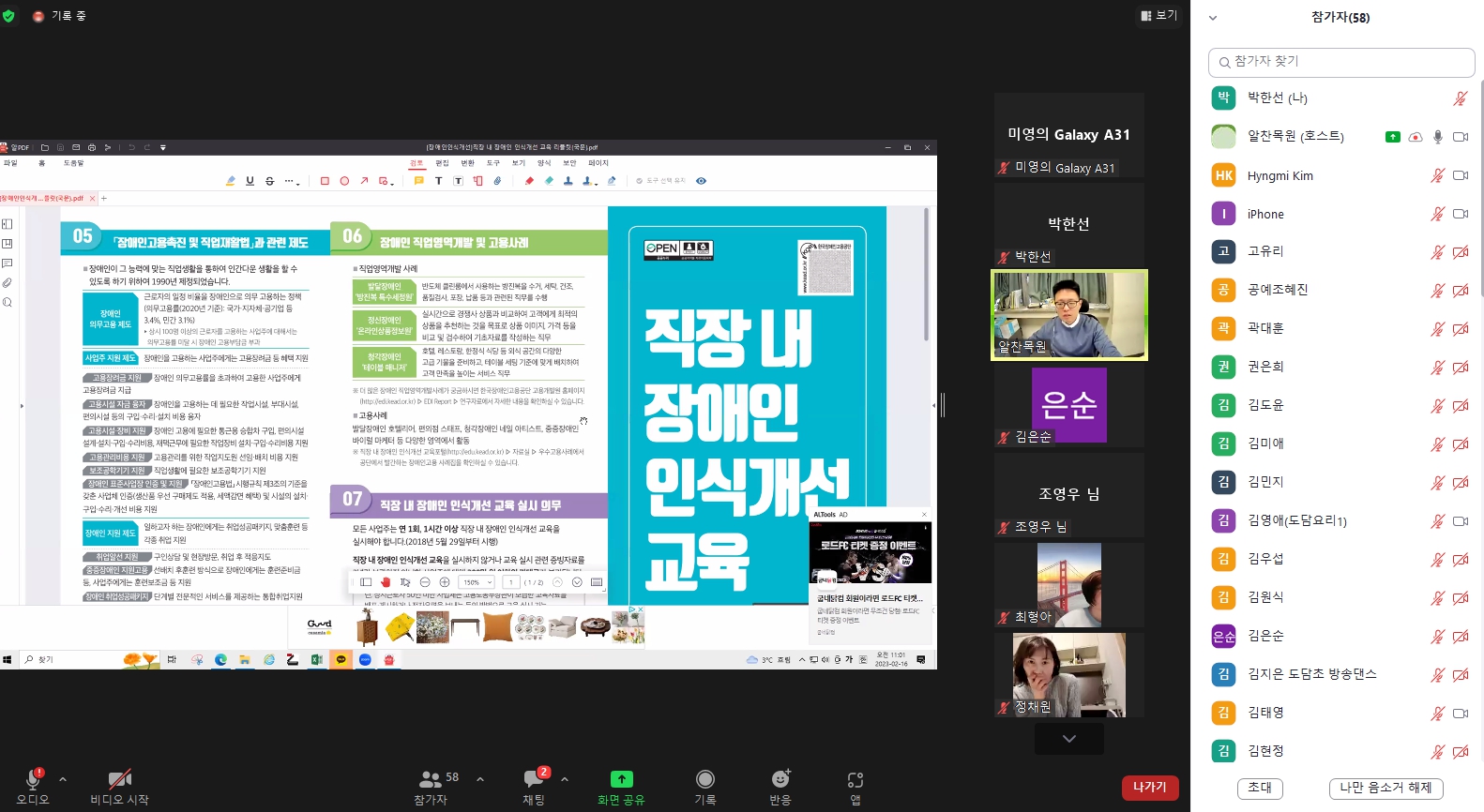
Task: Click the red 나가기 leave button
Action: (1150, 788)
